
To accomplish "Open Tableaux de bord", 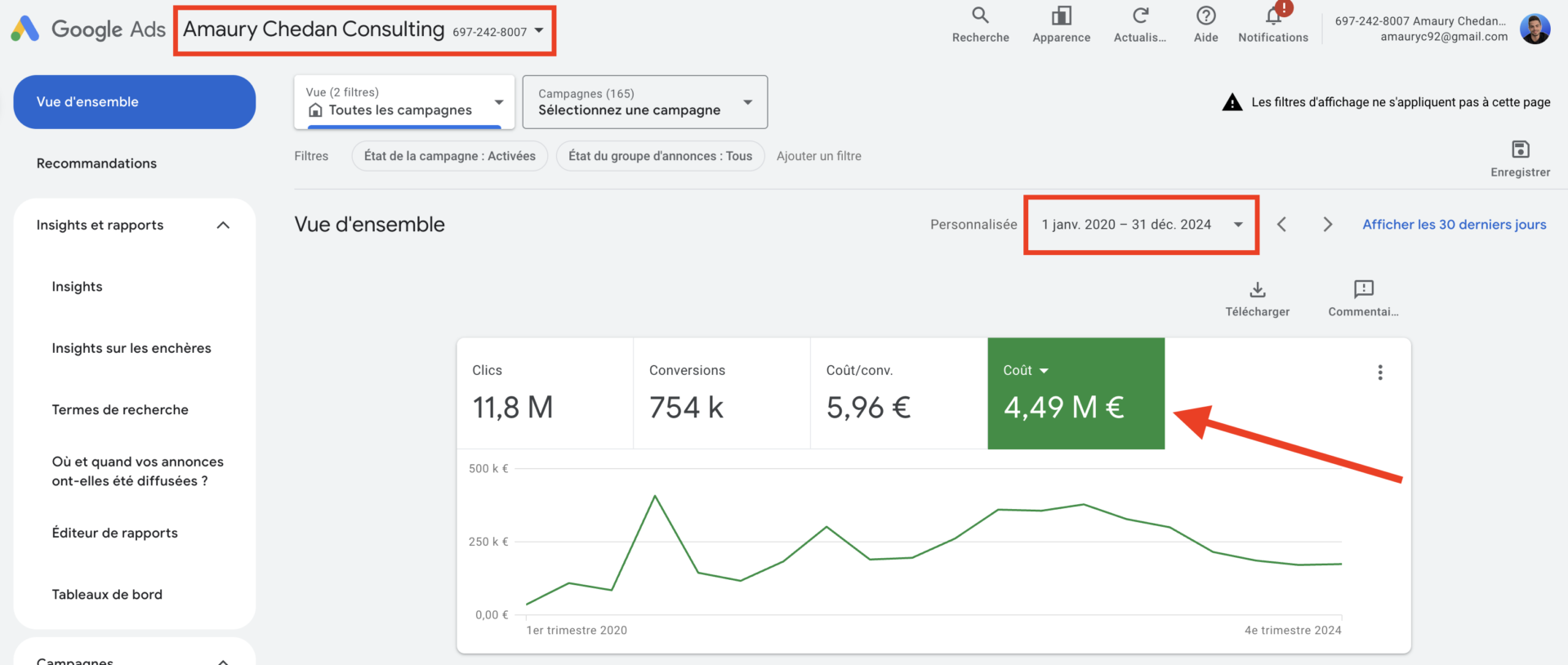I will (107, 594).
